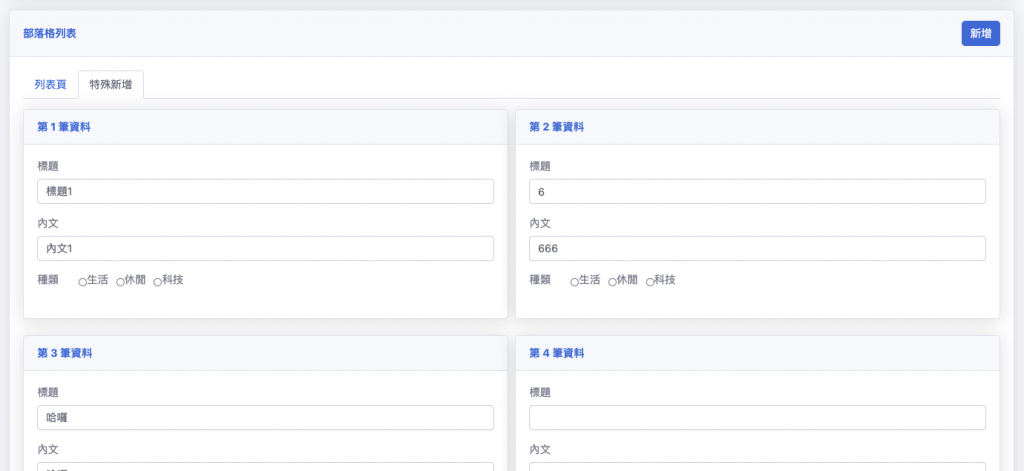Image resolution: width=1024 pixels, height=471 pixels.
Task: Select the 特殊新增 tab
Action: (110, 85)
